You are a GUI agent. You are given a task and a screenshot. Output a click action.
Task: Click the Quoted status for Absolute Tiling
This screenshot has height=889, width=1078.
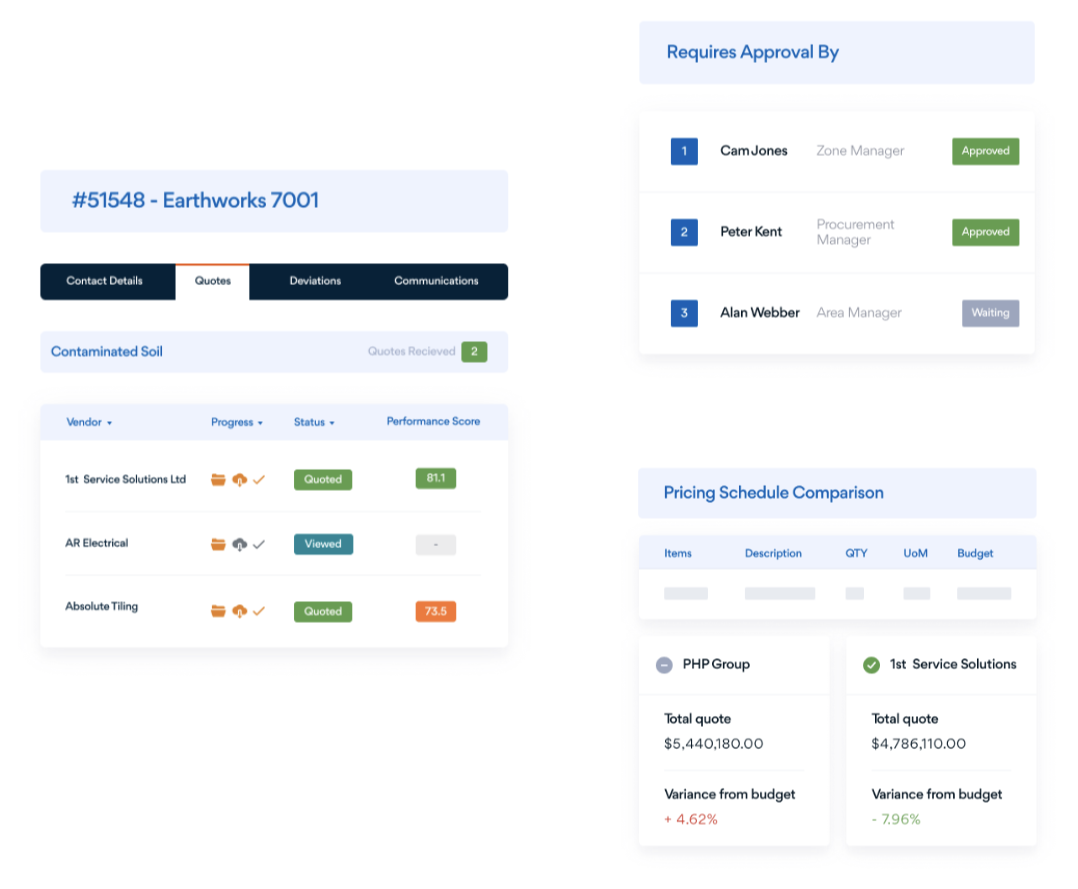click(x=323, y=611)
